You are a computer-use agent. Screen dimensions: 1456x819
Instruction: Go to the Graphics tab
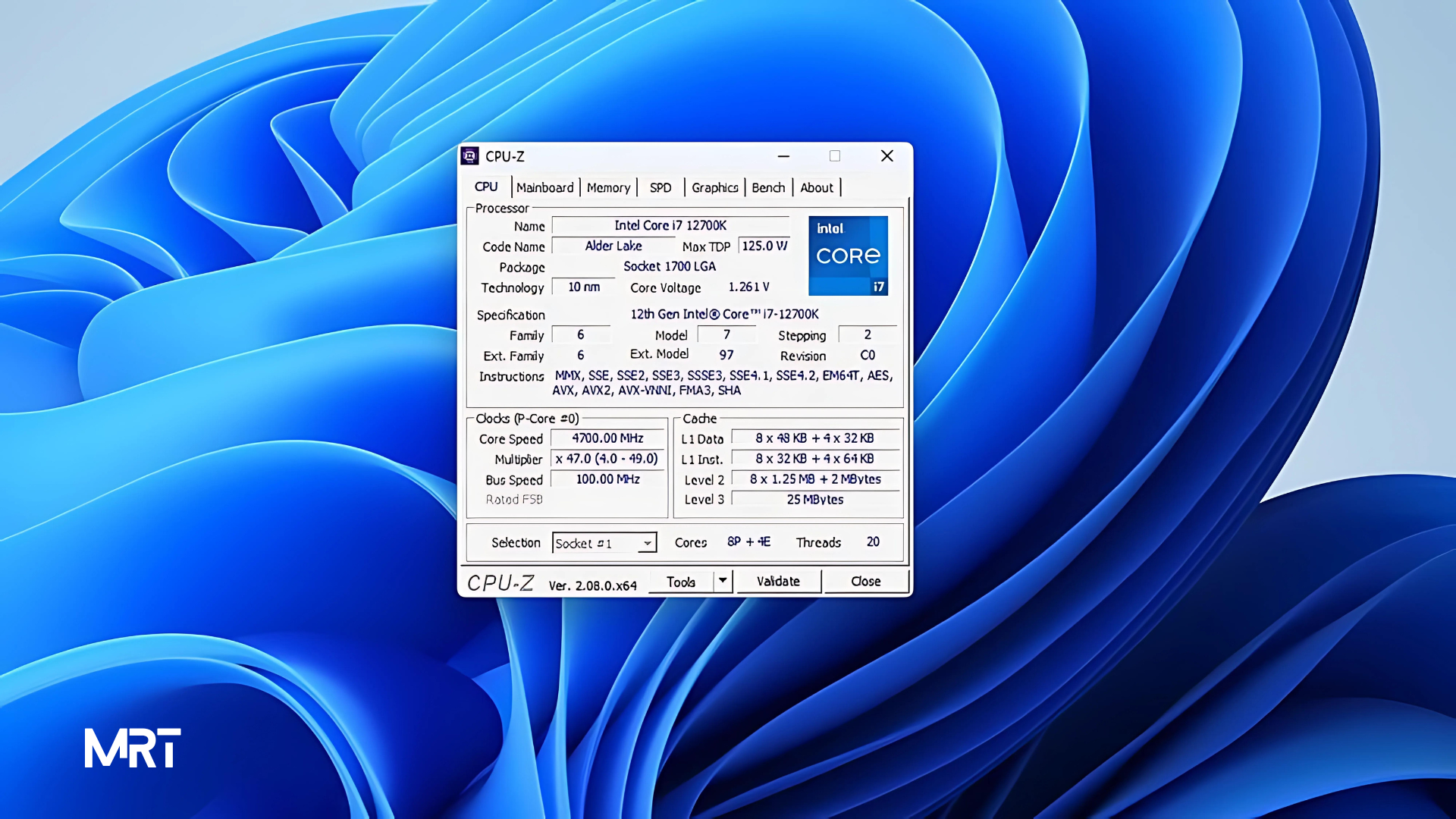(x=714, y=187)
